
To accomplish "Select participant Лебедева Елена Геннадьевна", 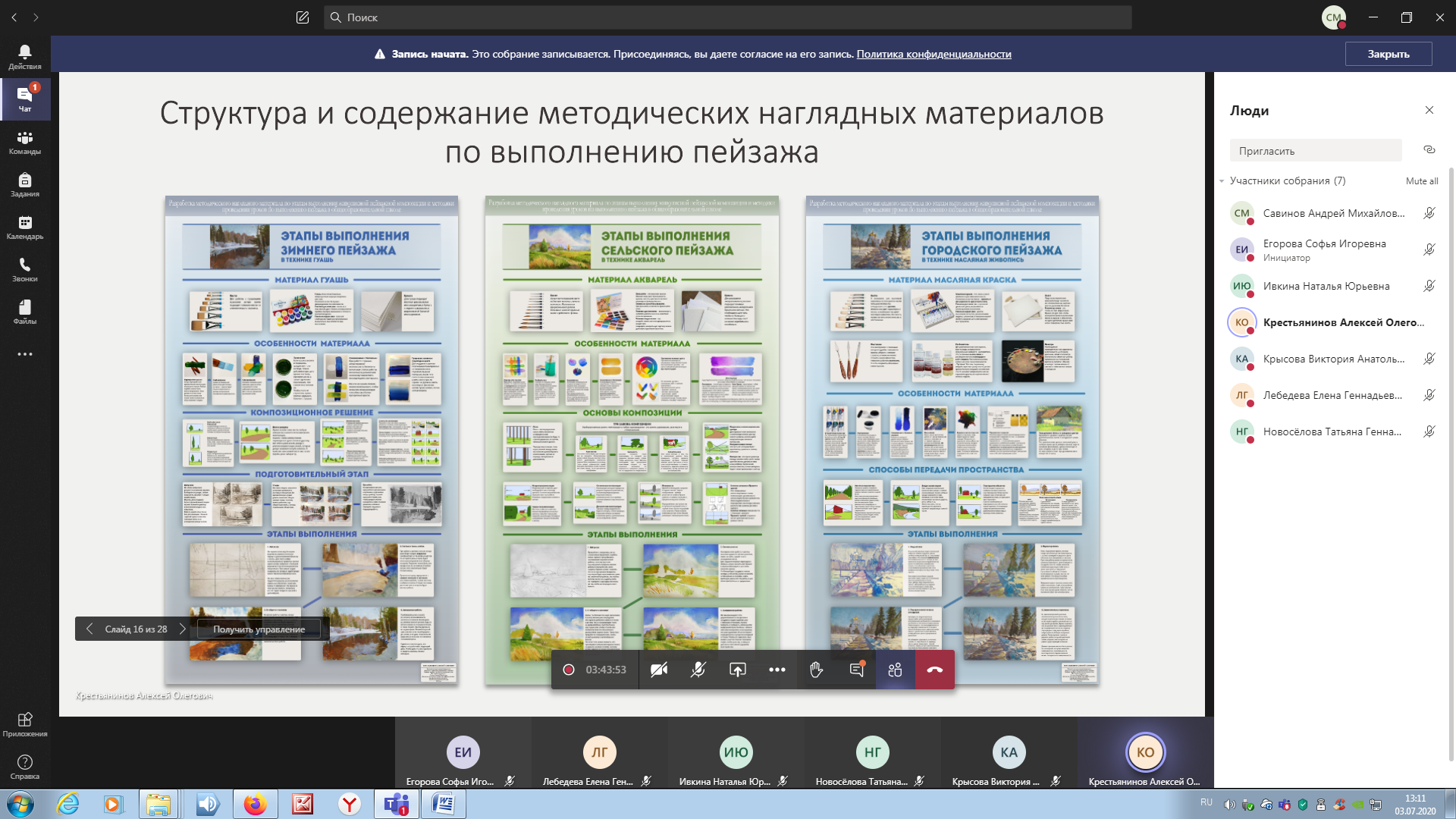I will (x=1332, y=395).
